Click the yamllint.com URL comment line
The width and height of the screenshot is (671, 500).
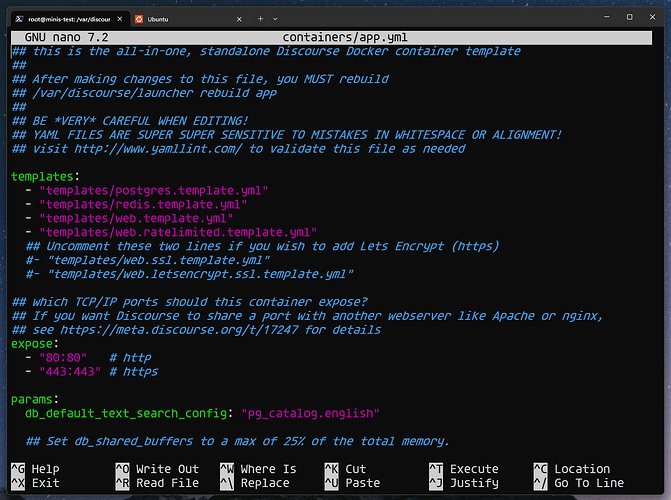238,149
